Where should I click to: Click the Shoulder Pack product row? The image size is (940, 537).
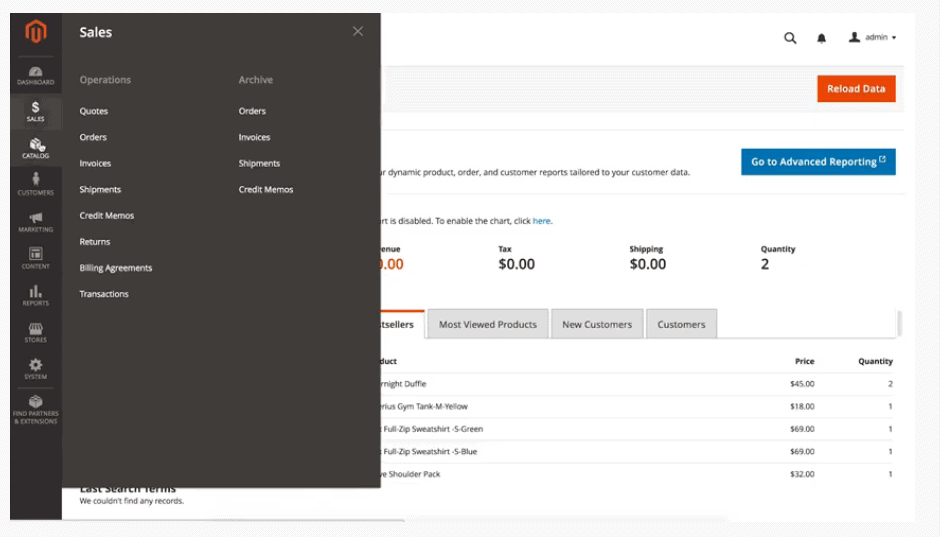pyautogui.click(x=637, y=474)
